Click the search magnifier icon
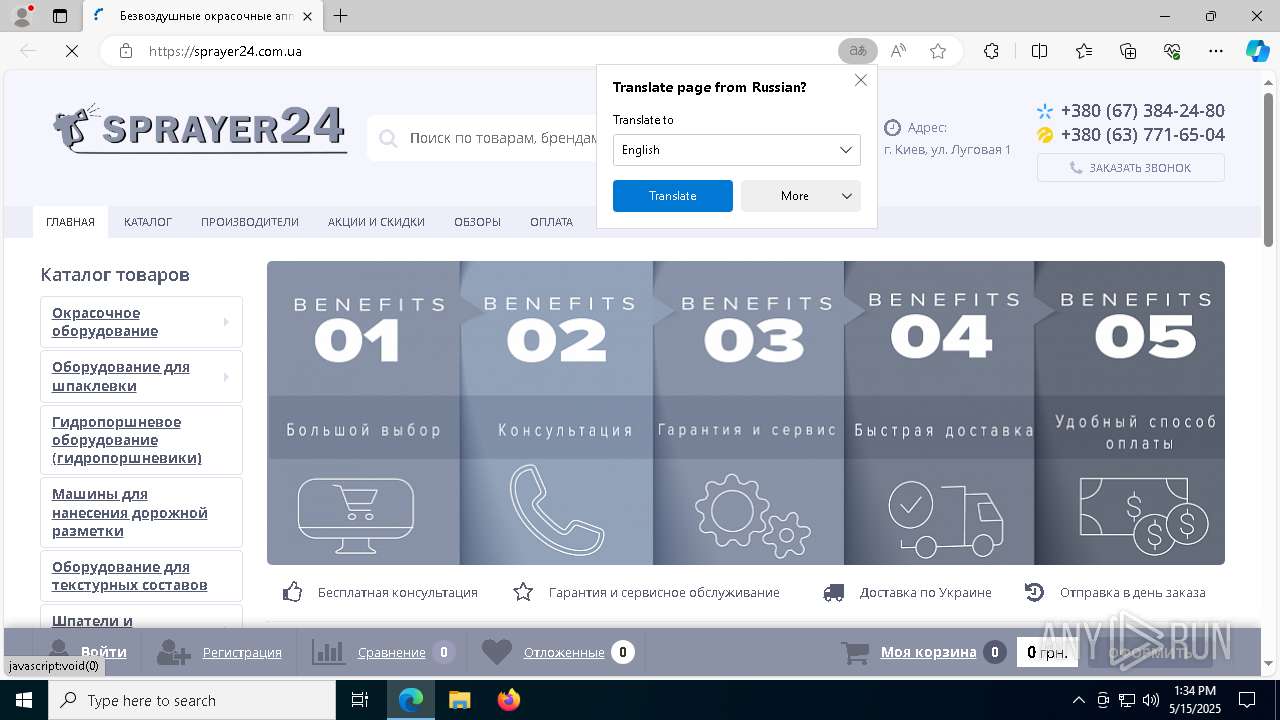 point(388,139)
